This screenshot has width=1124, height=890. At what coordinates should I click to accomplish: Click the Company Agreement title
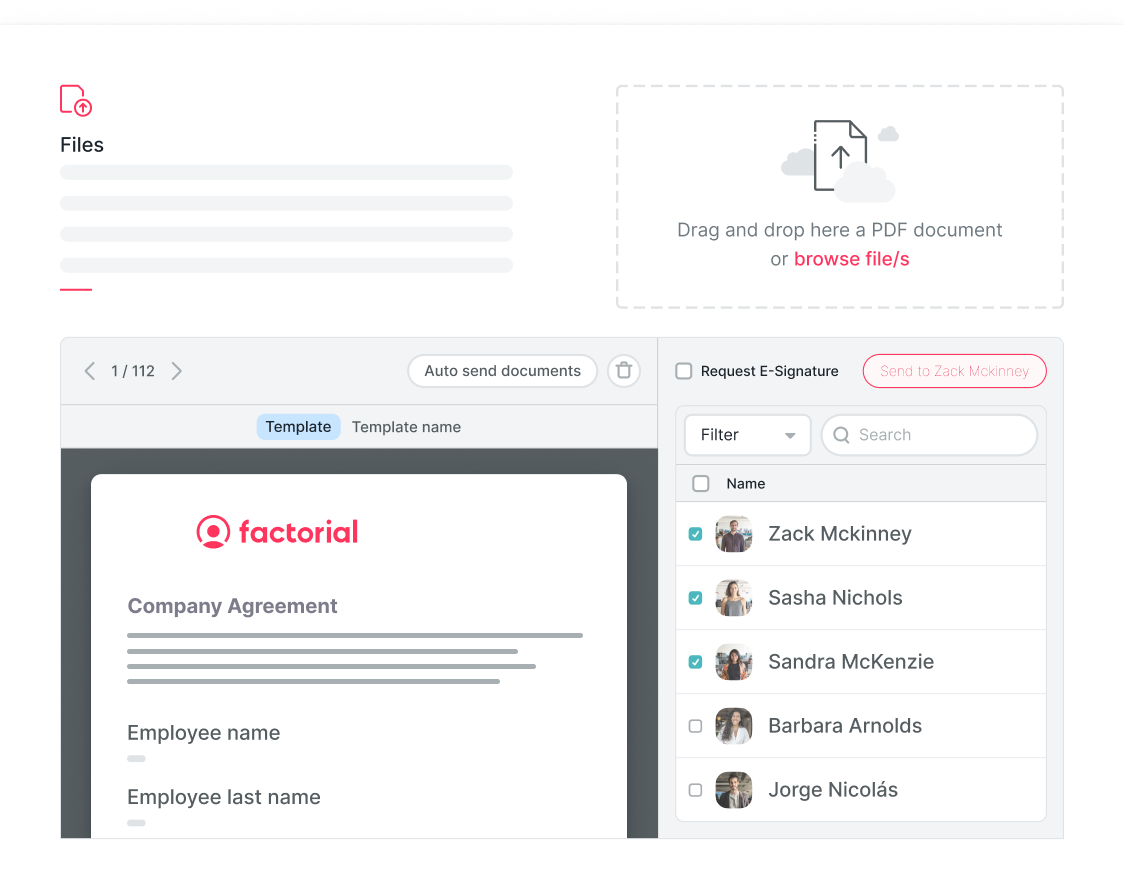[232, 606]
